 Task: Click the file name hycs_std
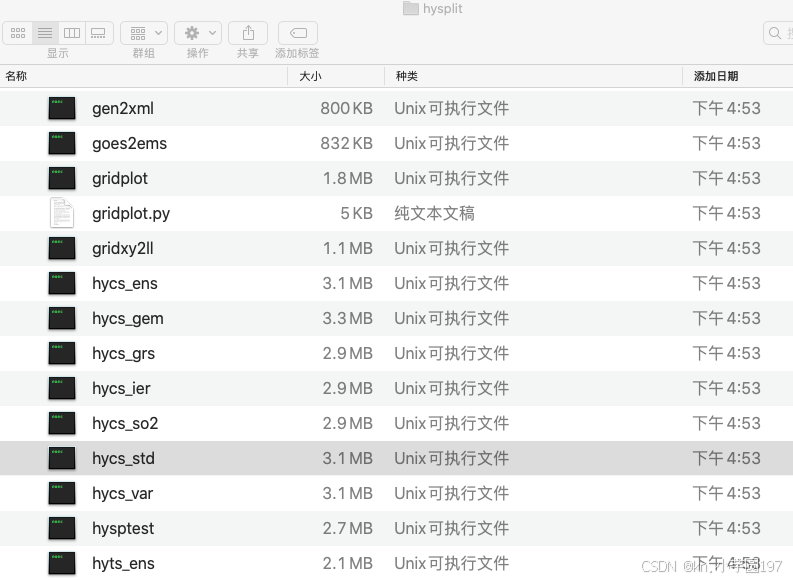[x=123, y=459]
